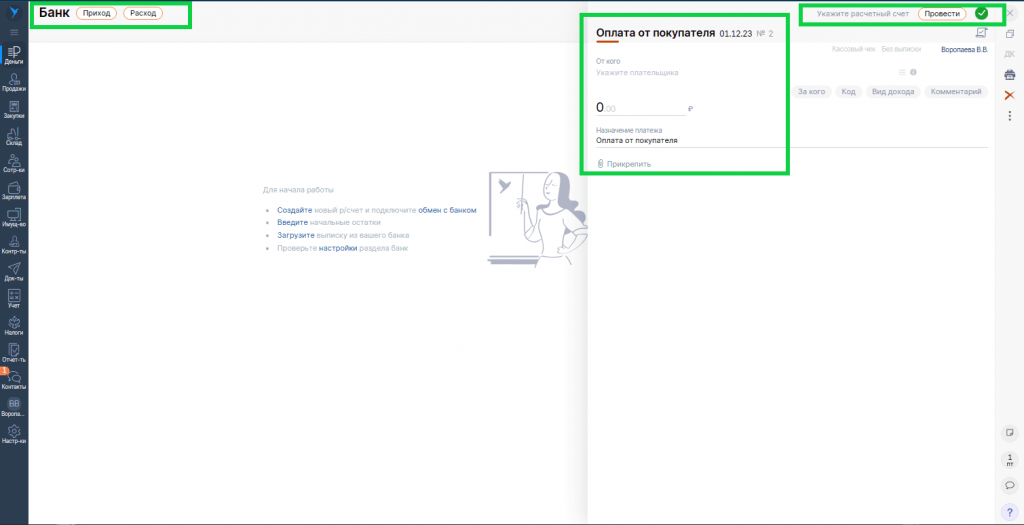Click the printer icon in document panel

click(x=1009, y=75)
